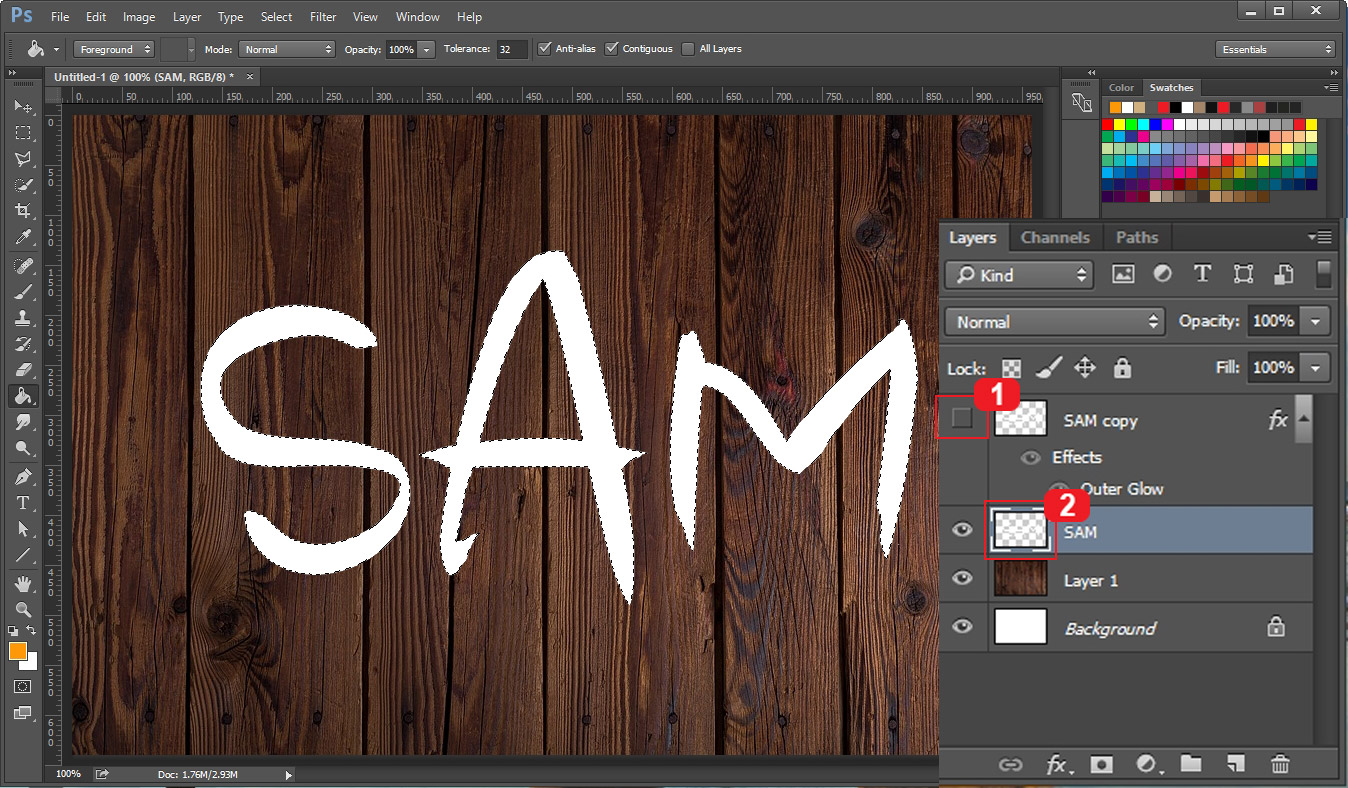Pick the Eyedropper tool
This screenshot has height=788, width=1348.
click(x=22, y=237)
